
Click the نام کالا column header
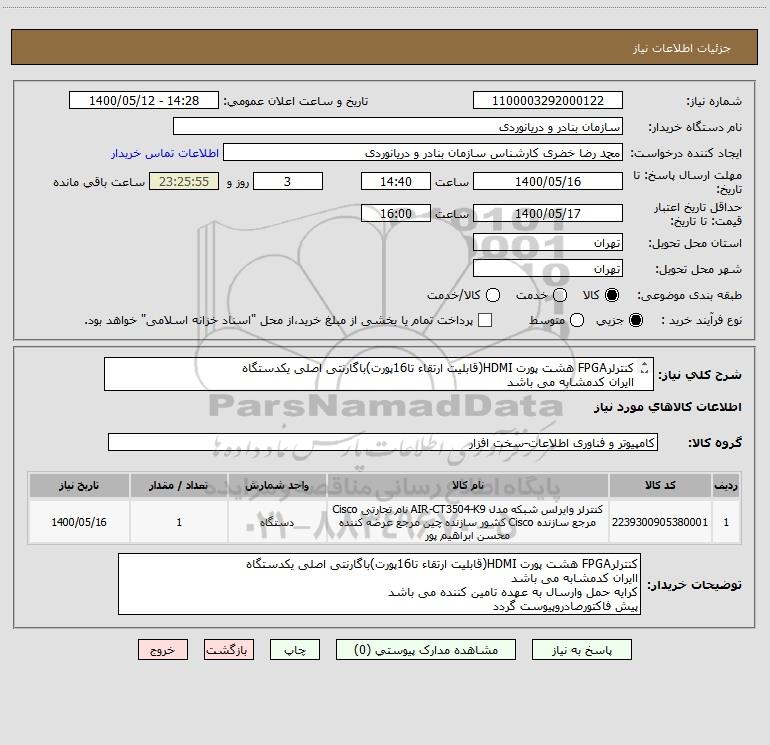coord(468,486)
